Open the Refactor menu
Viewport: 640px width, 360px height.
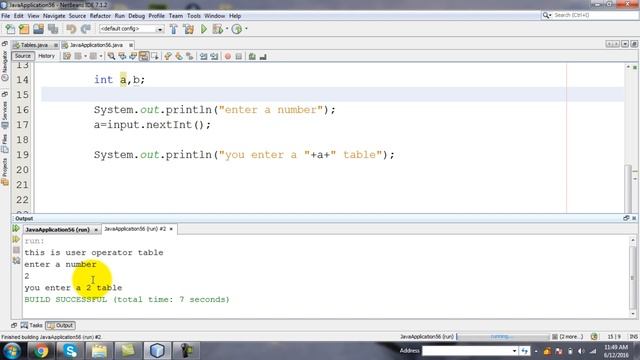(100, 16)
